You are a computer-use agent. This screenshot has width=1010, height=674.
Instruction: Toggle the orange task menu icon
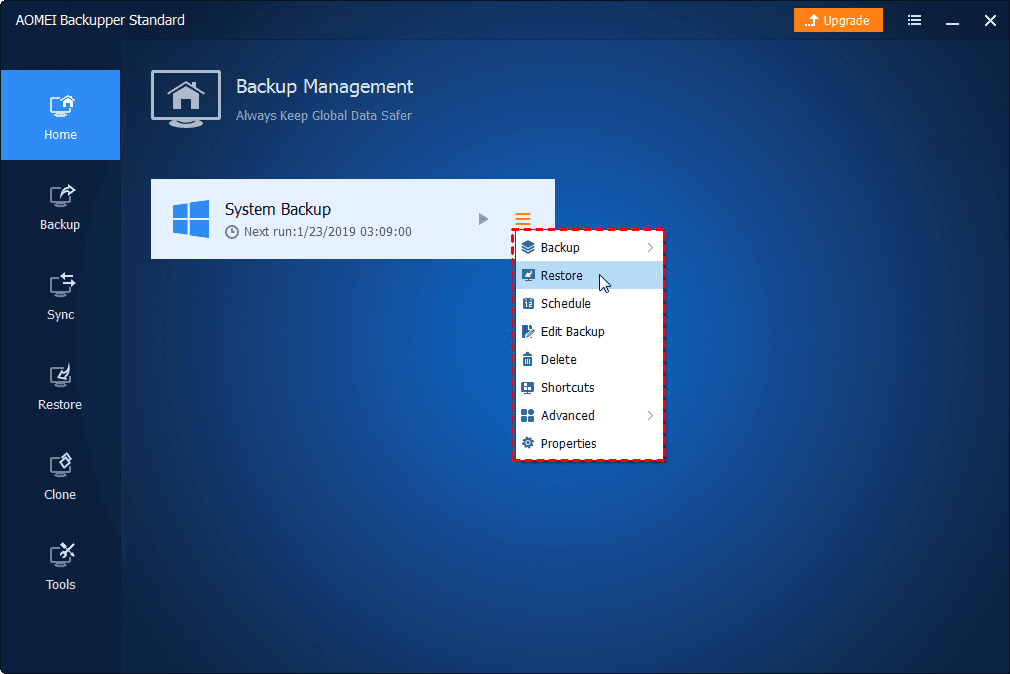point(523,219)
